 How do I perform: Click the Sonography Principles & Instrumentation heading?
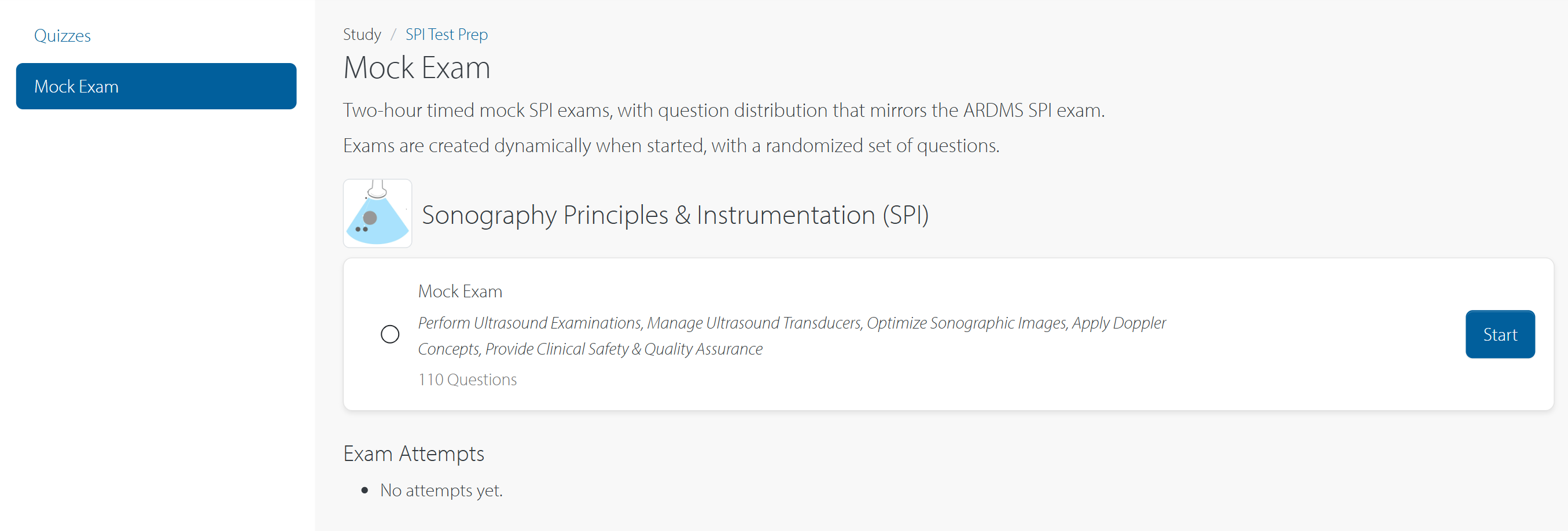pyautogui.click(x=675, y=215)
